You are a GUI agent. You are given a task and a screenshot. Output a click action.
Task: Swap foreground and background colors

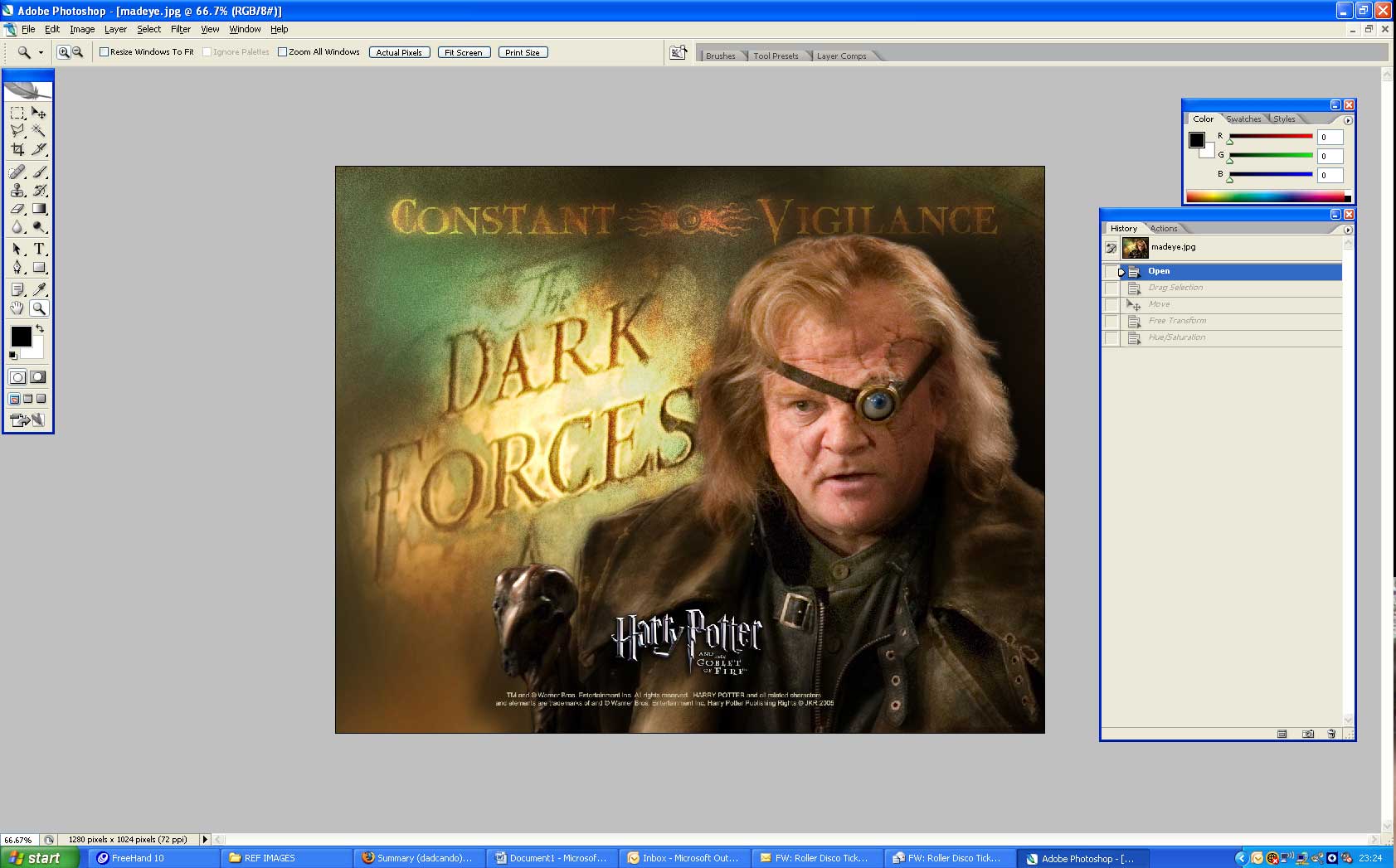40,329
